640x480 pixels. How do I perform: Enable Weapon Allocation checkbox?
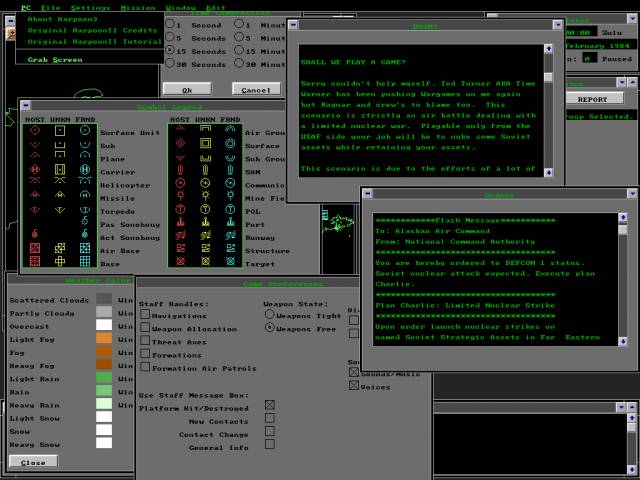[145, 328]
